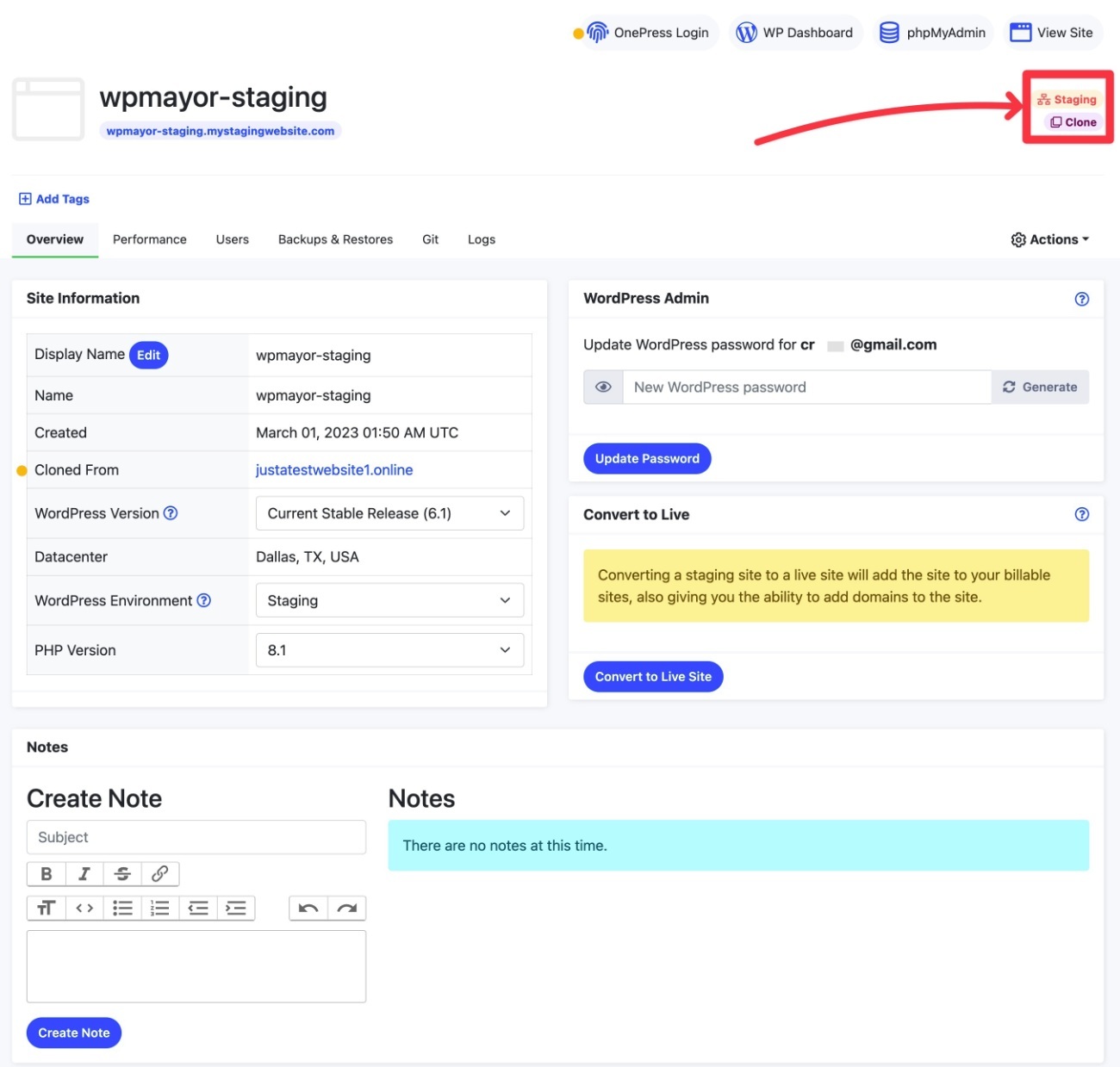Open the justatestwebsite1.online cloned-from link

334,470
